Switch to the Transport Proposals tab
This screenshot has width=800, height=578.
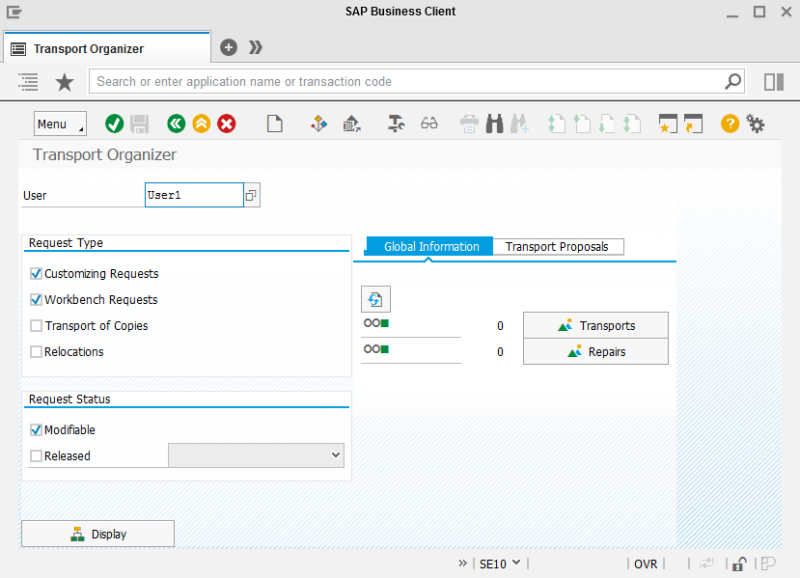pos(557,247)
